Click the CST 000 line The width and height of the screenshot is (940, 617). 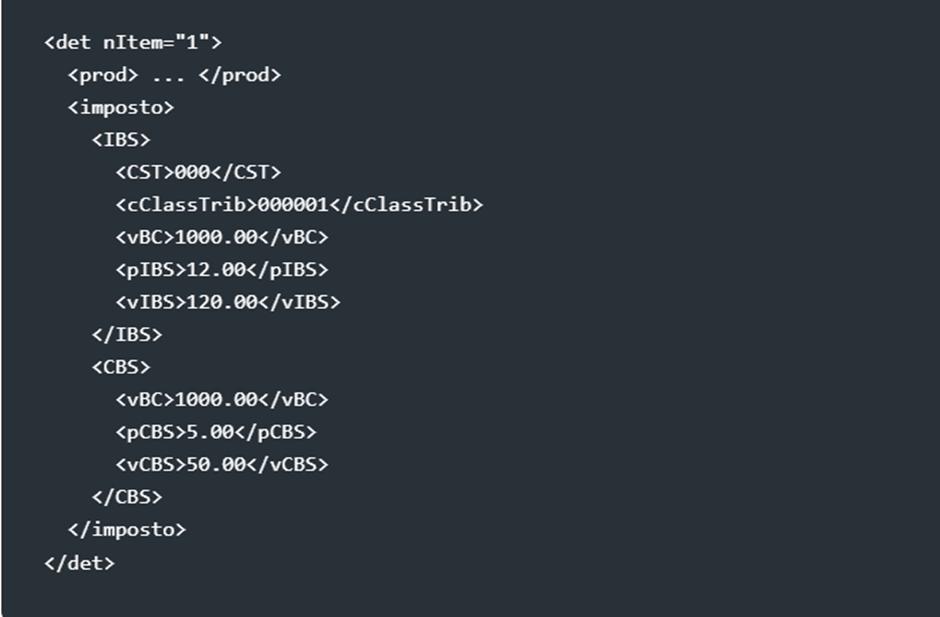198,172
